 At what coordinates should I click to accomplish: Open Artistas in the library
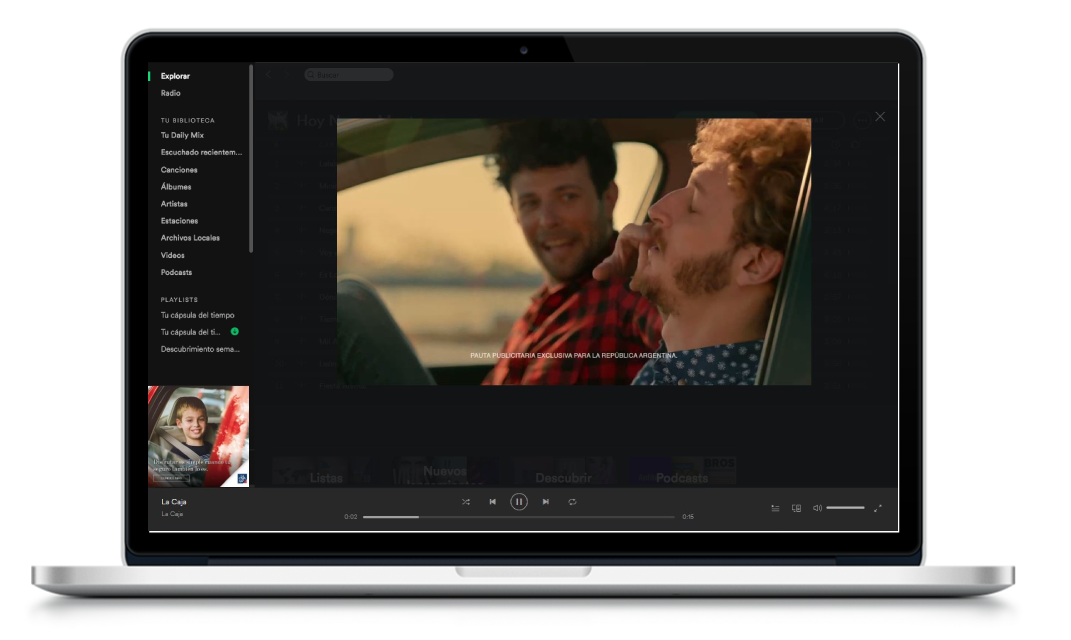(174, 204)
